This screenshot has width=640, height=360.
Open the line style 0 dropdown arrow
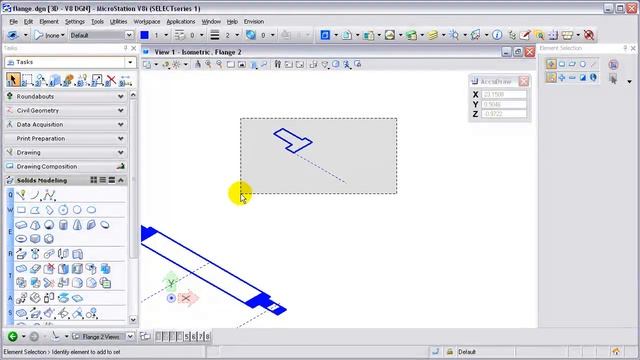[201, 35]
